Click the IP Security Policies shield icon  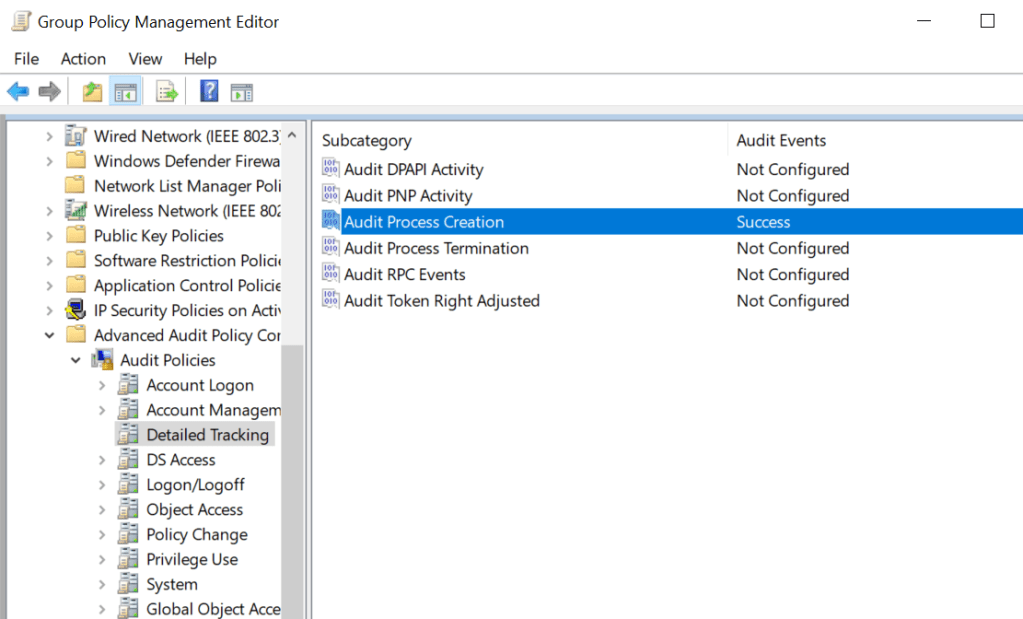click(75, 310)
